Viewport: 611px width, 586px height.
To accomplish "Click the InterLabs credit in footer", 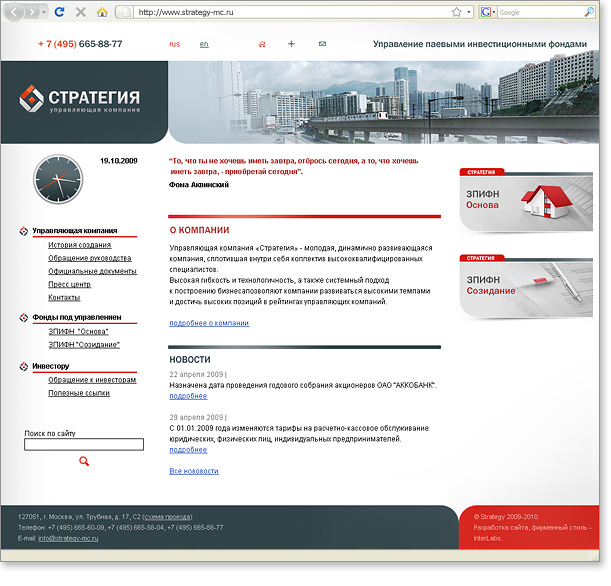I will tap(487, 538).
